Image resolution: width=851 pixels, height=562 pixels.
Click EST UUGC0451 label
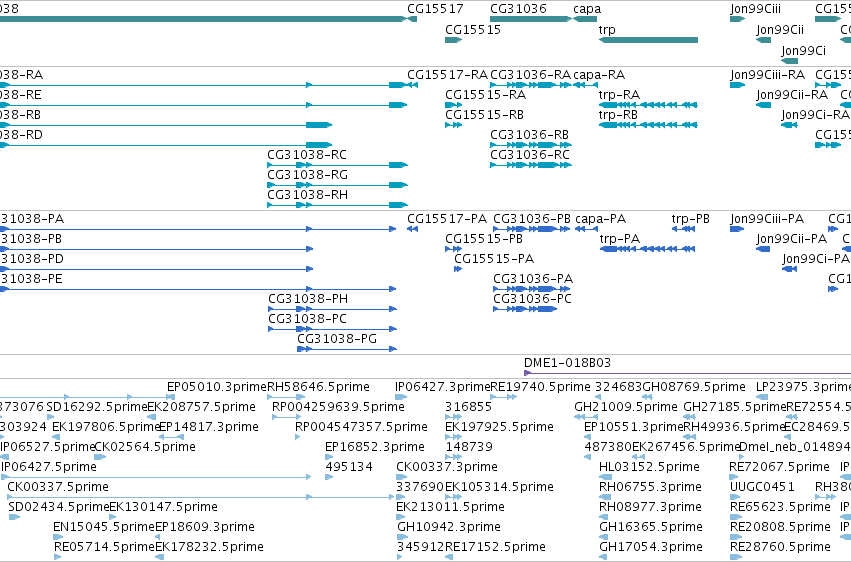[762, 487]
